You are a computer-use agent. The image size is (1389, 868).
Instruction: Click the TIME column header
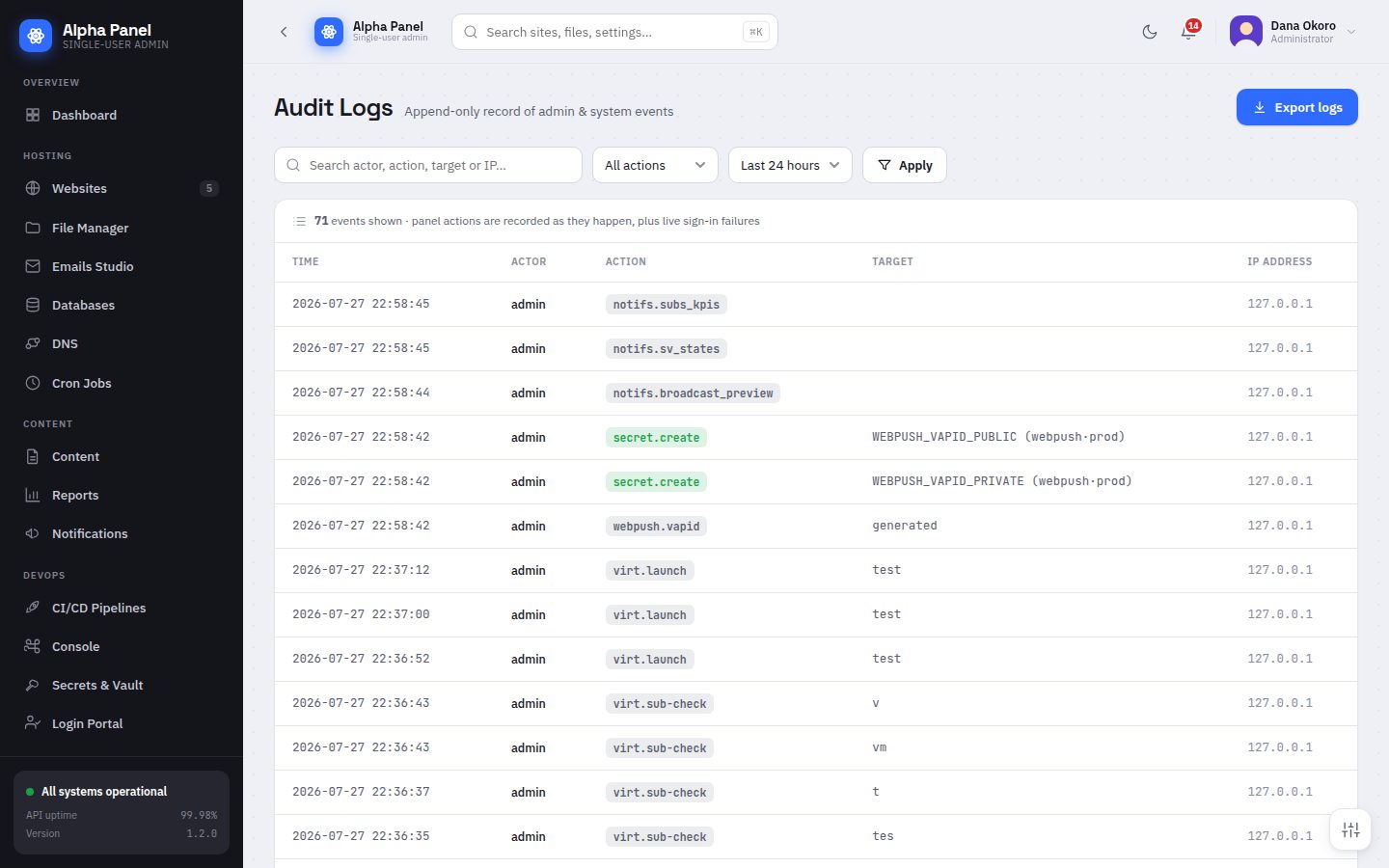tap(306, 261)
